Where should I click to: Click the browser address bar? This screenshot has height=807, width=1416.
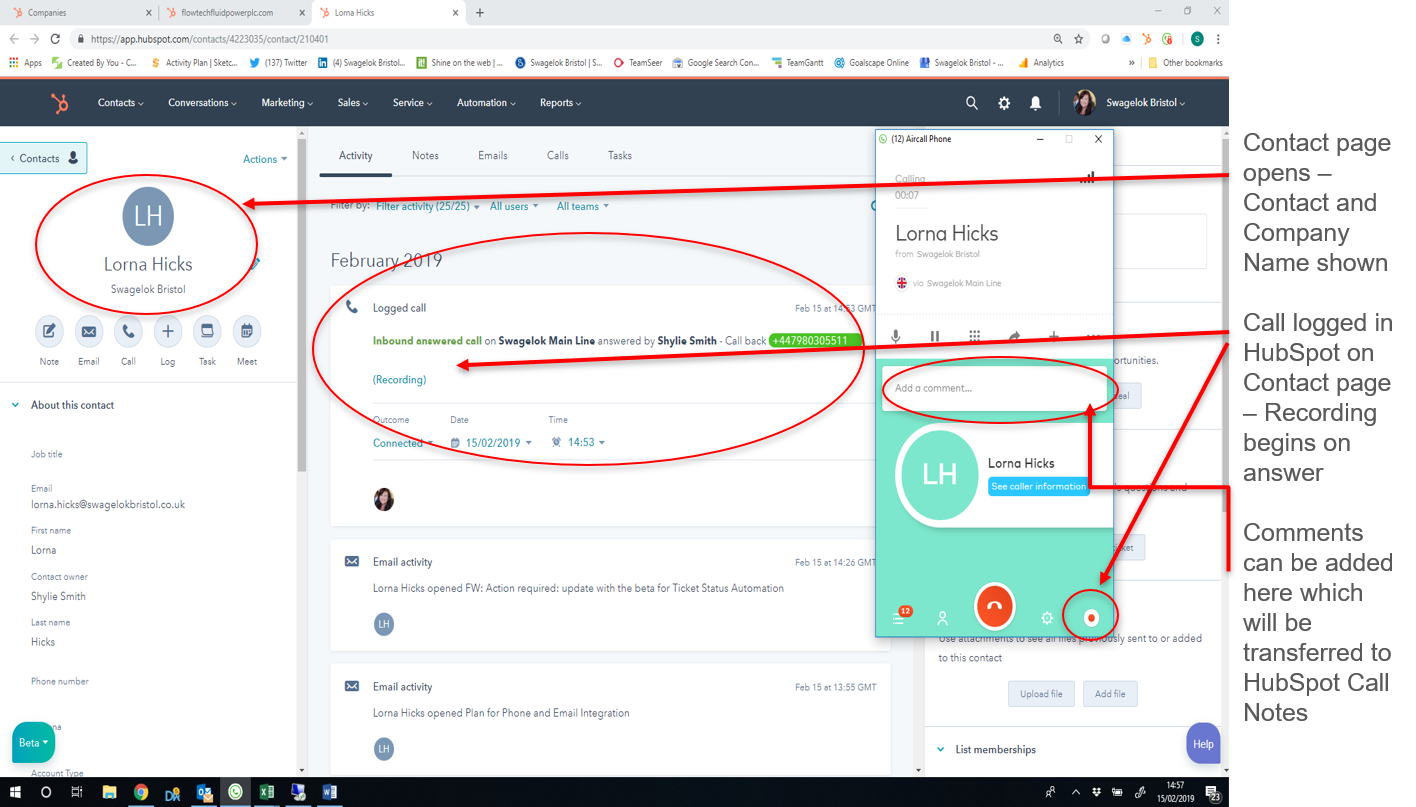pos(560,39)
